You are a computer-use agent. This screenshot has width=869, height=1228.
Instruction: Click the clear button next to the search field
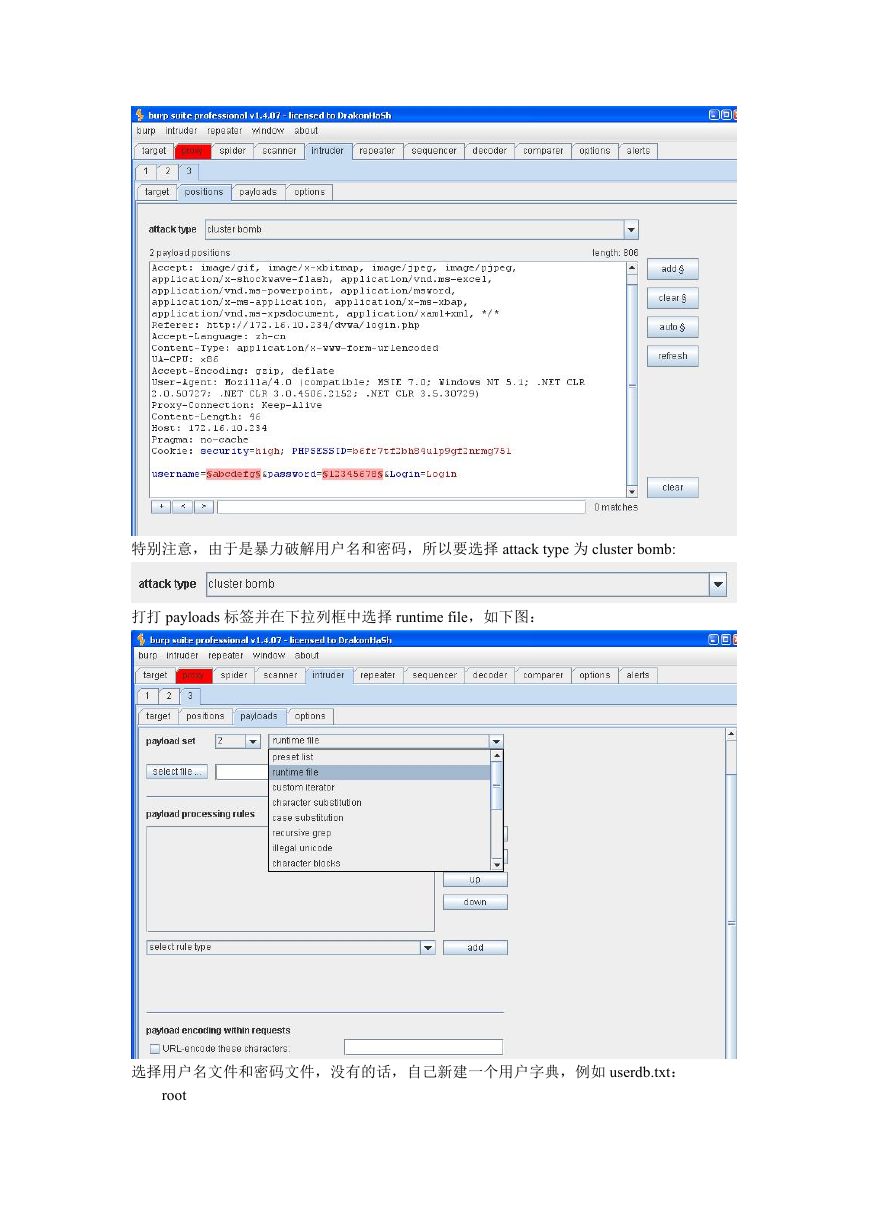click(672, 488)
